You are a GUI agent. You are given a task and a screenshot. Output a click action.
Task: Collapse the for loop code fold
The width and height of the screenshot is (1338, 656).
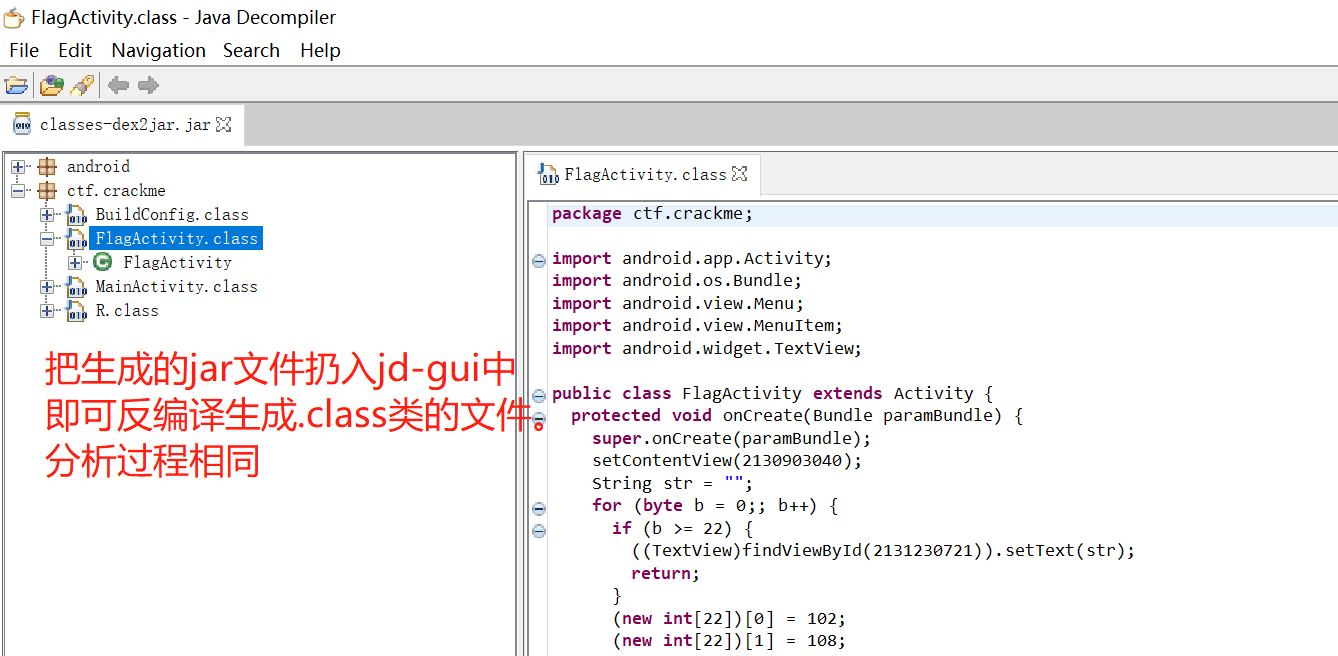[539, 508]
